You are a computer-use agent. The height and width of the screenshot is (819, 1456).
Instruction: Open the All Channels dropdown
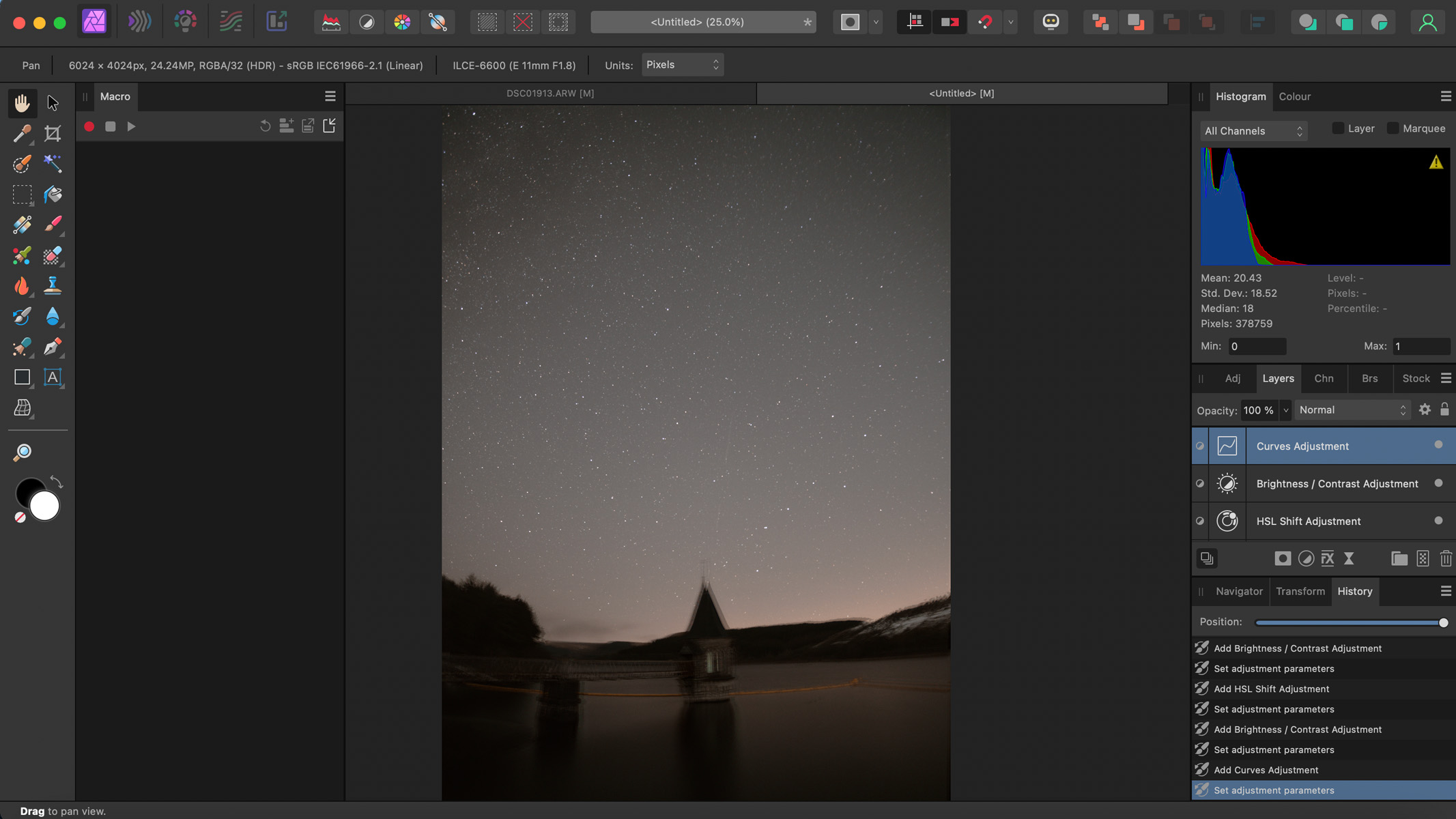(1253, 130)
